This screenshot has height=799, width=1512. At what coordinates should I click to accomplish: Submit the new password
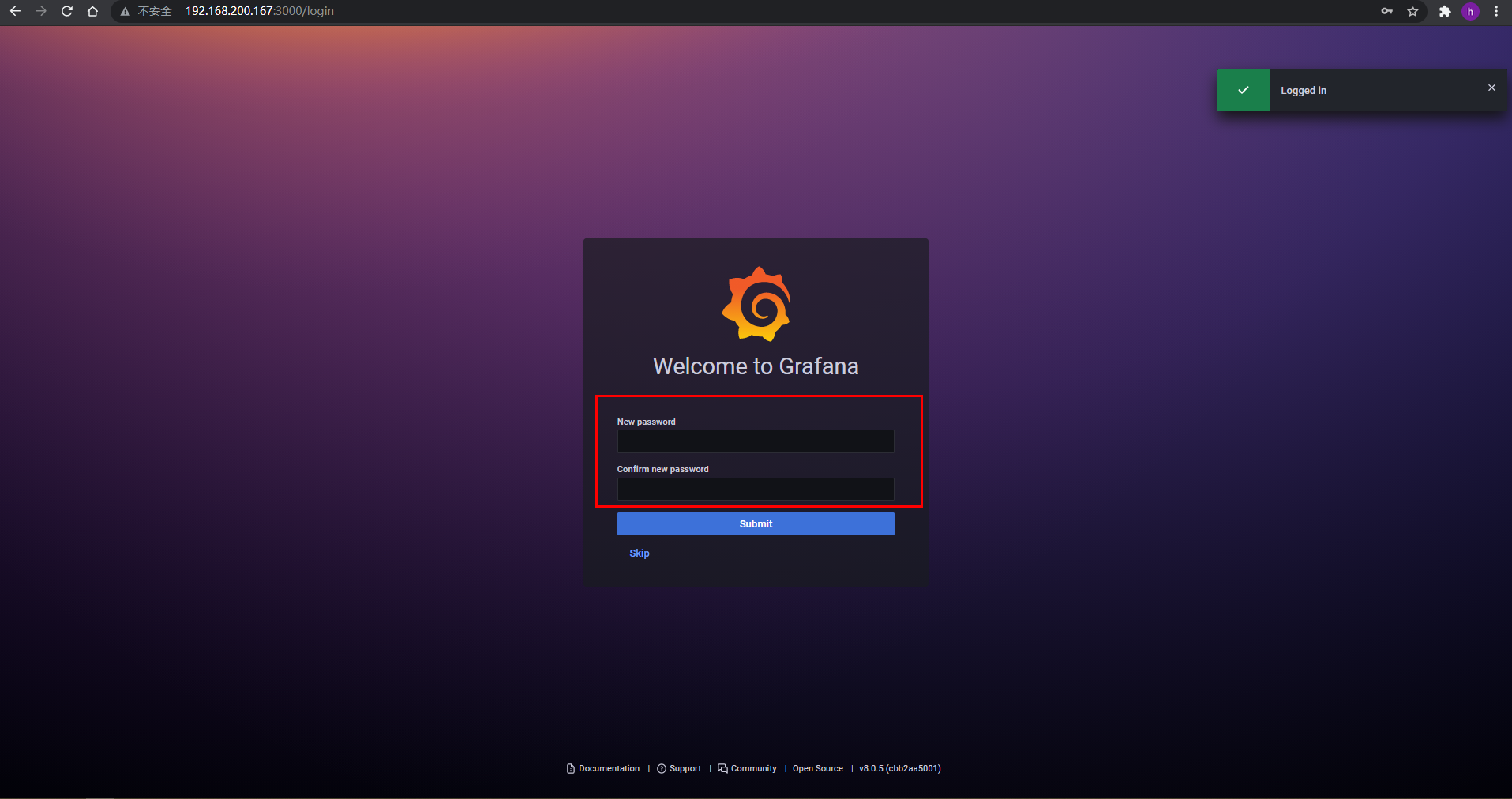point(756,523)
